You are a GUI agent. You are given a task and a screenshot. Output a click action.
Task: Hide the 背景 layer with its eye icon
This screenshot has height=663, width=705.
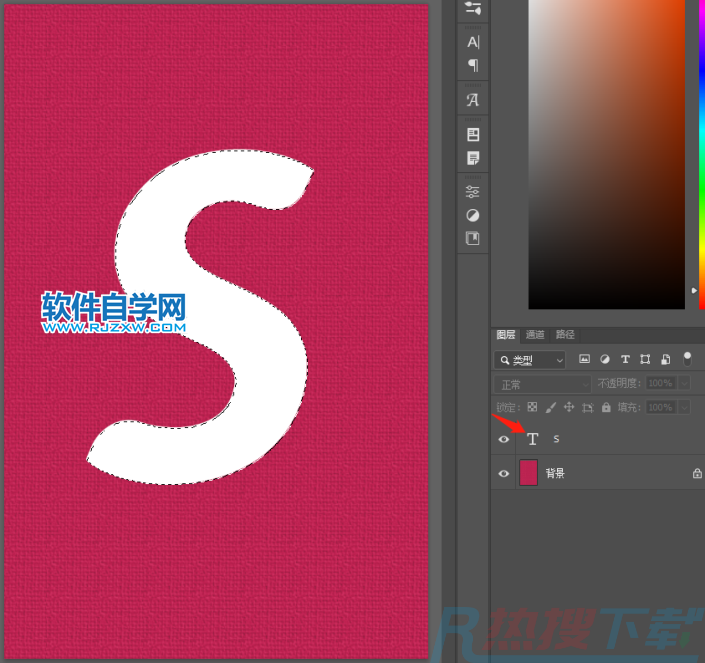pyautogui.click(x=504, y=473)
